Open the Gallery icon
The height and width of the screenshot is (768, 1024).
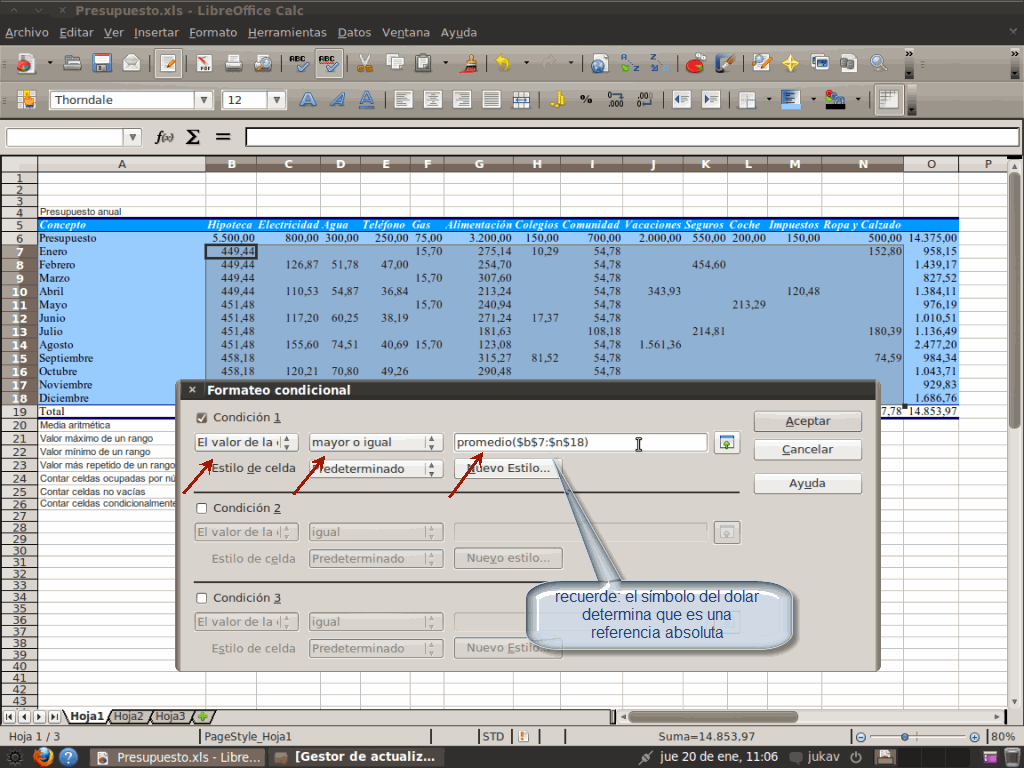click(820, 63)
